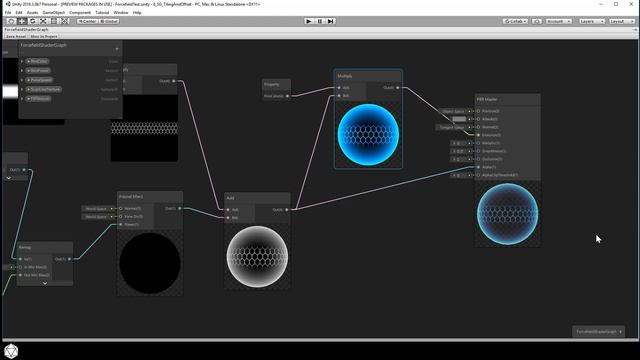640x360 pixels.
Task: Open the File menu
Action: click(8, 13)
